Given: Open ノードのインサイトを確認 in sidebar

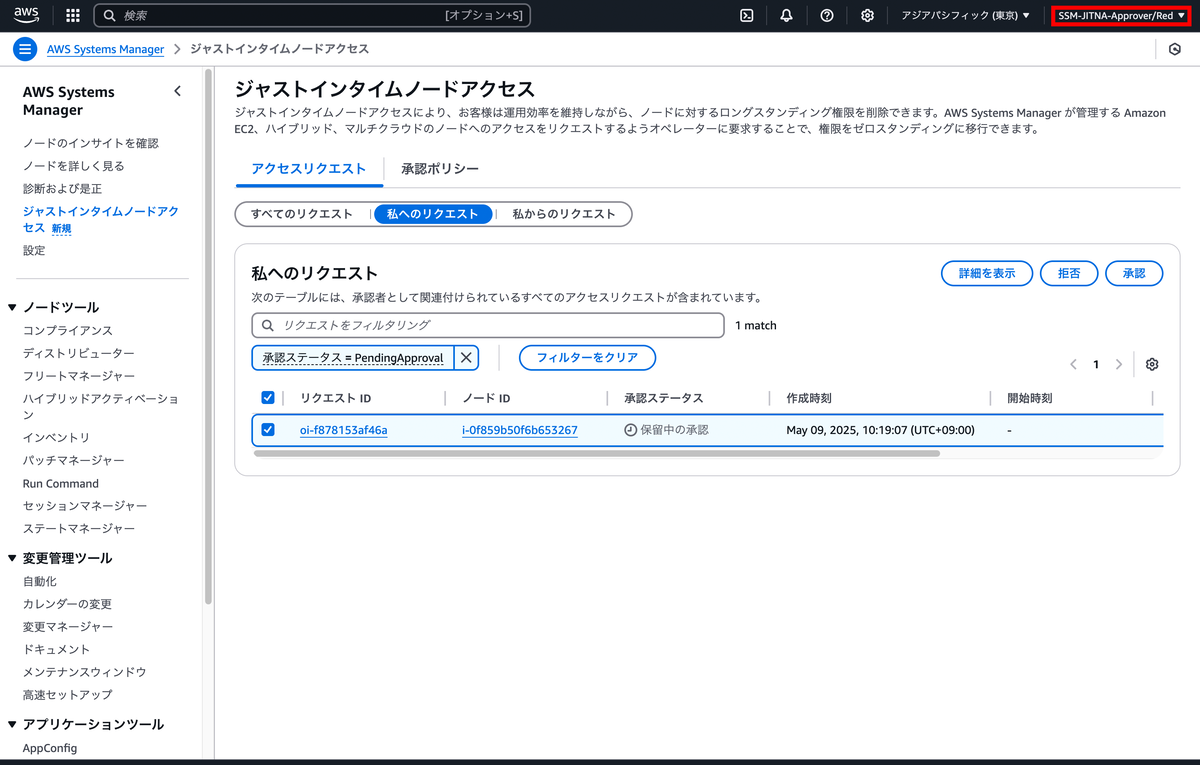Looking at the screenshot, I should (91, 143).
